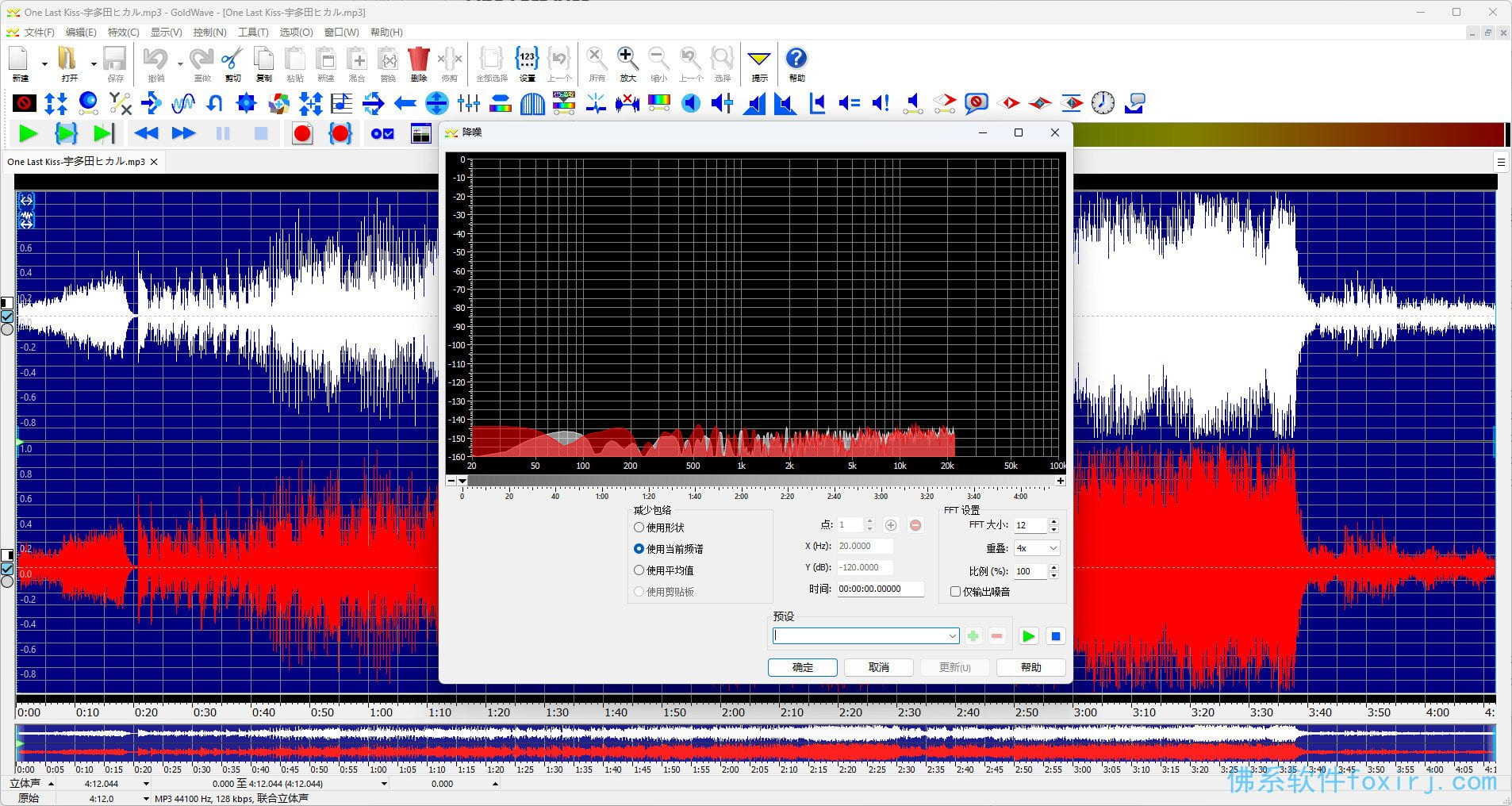Click the Settings (设置) 123 icon
Viewport: 1512px width, 806px height.
[527, 63]
